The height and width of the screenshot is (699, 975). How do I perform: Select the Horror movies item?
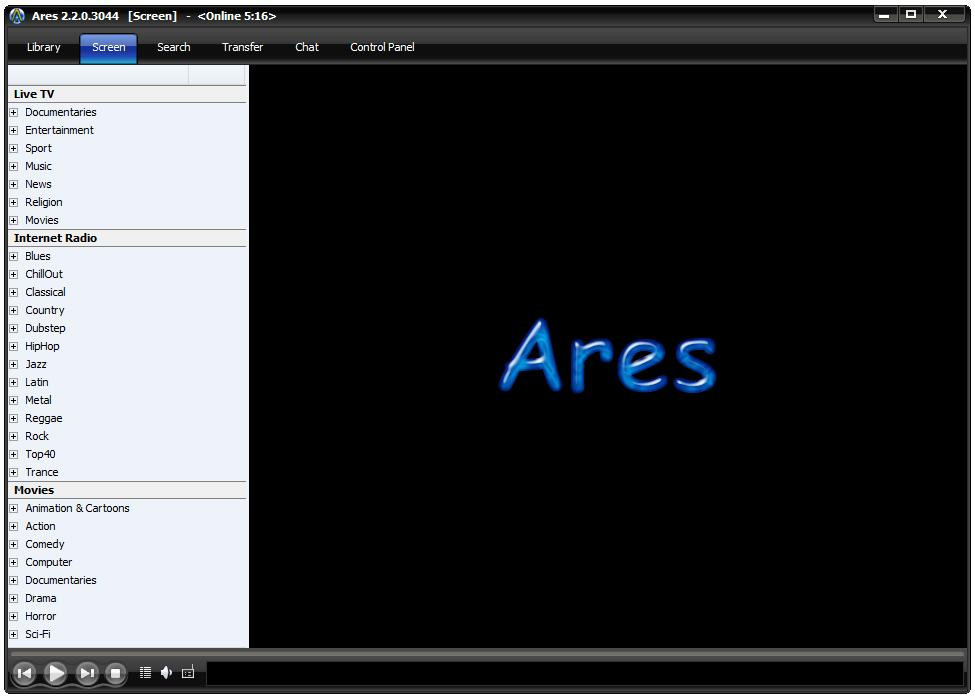(40, 616)
